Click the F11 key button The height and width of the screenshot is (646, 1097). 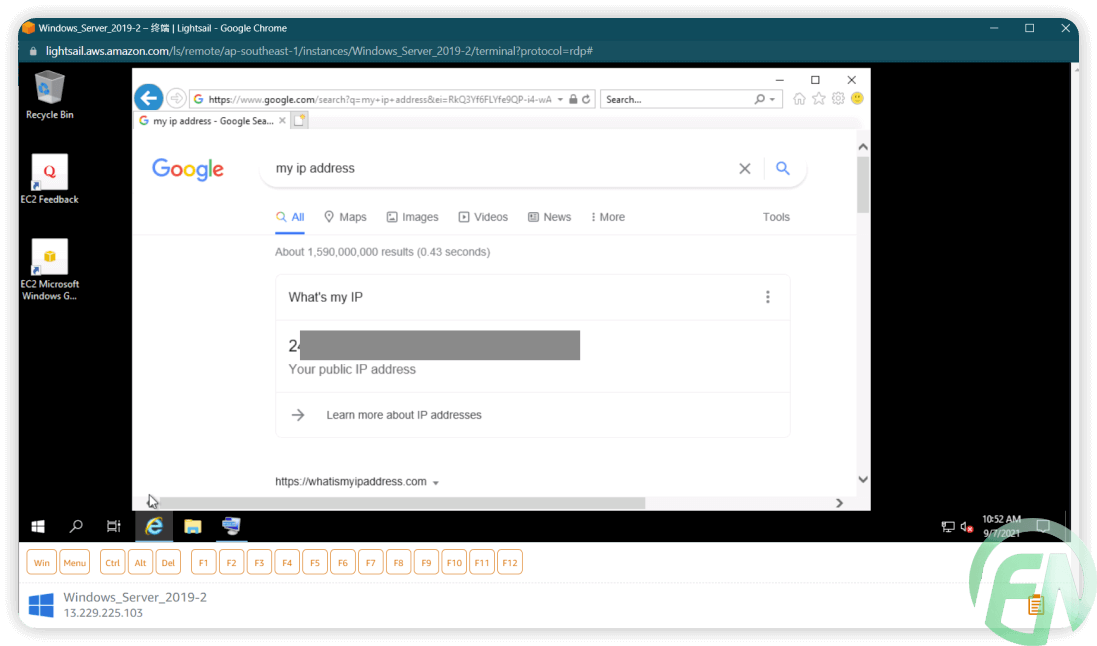pyautogui.click(x=482, y=563)
